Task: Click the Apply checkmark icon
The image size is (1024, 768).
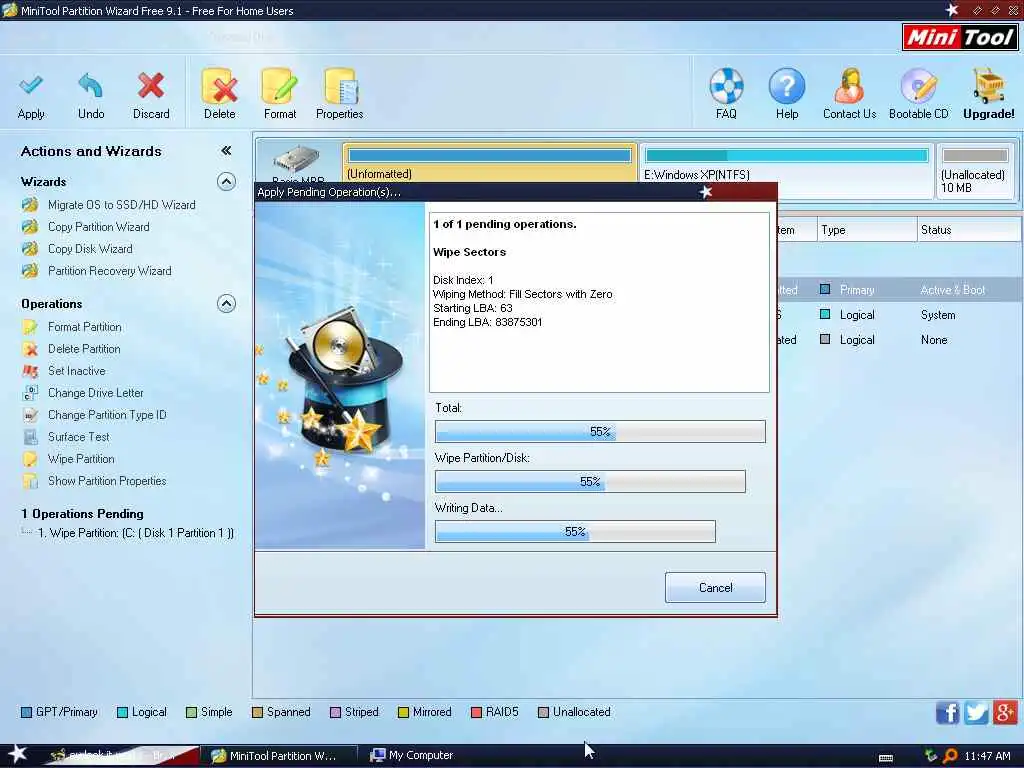Action: click(31, 86)
